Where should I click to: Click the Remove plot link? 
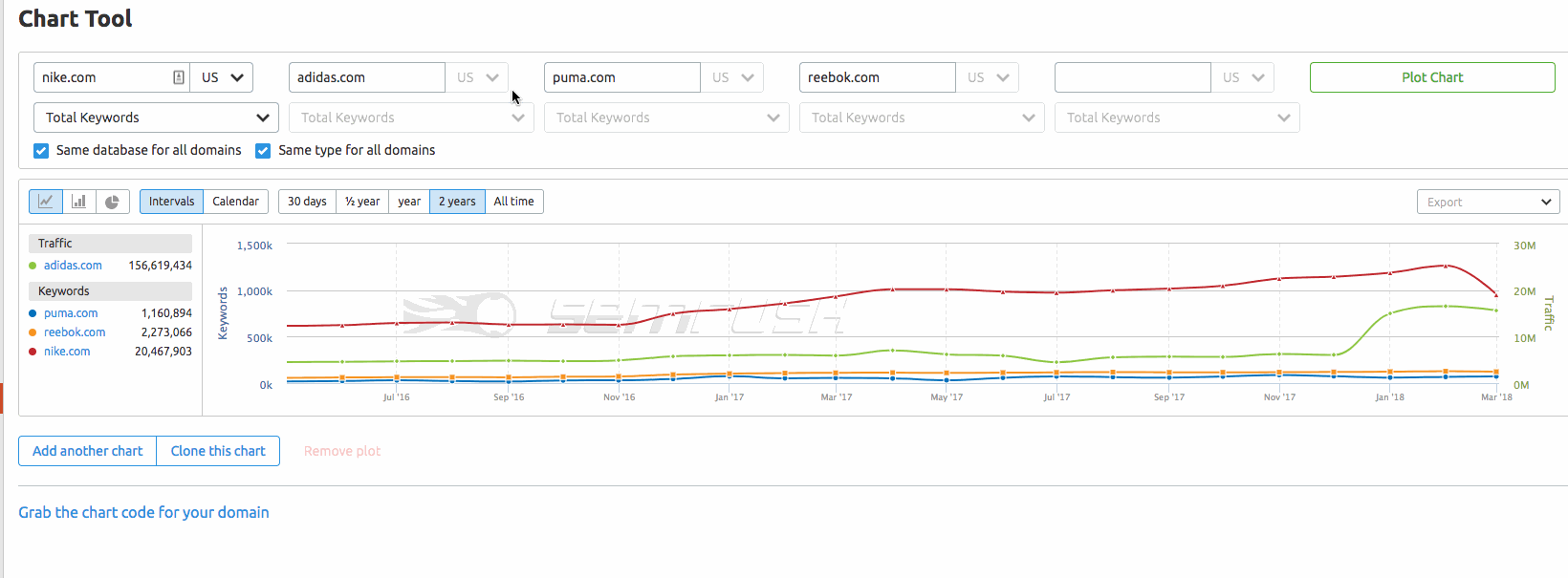pos(342,451)
